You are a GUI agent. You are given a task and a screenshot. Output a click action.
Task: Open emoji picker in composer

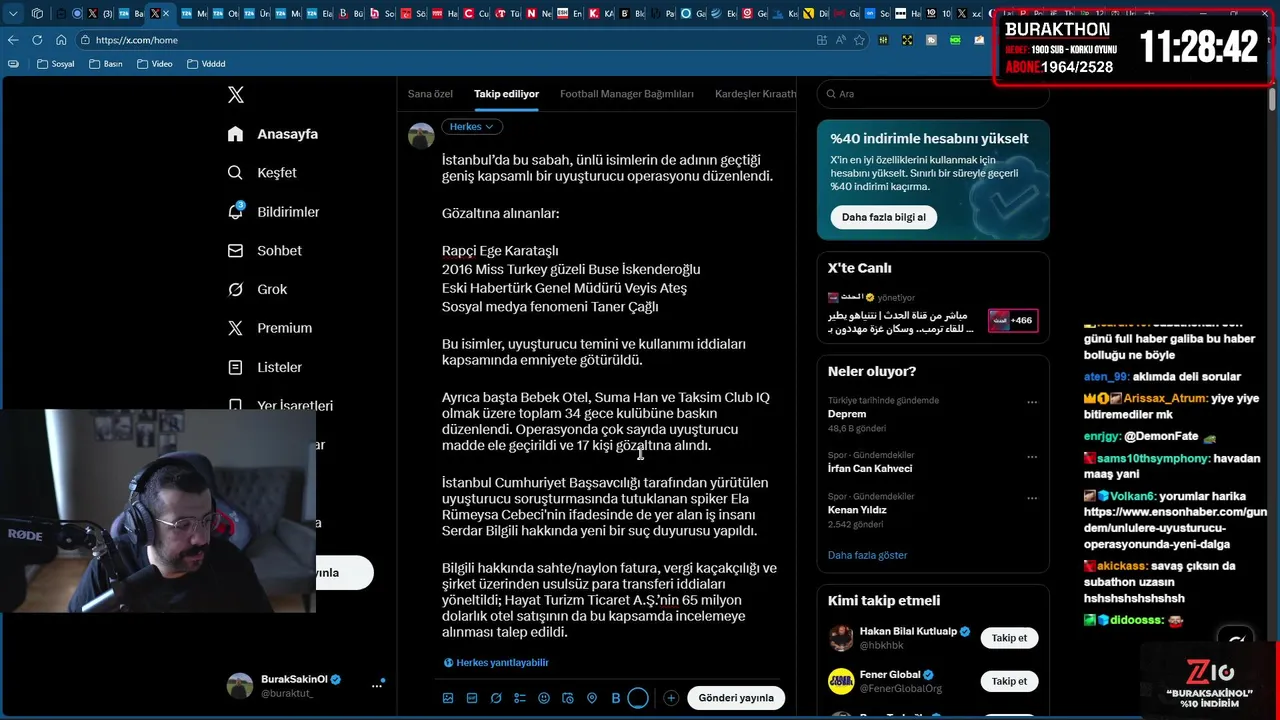click(x=544, y=698)
